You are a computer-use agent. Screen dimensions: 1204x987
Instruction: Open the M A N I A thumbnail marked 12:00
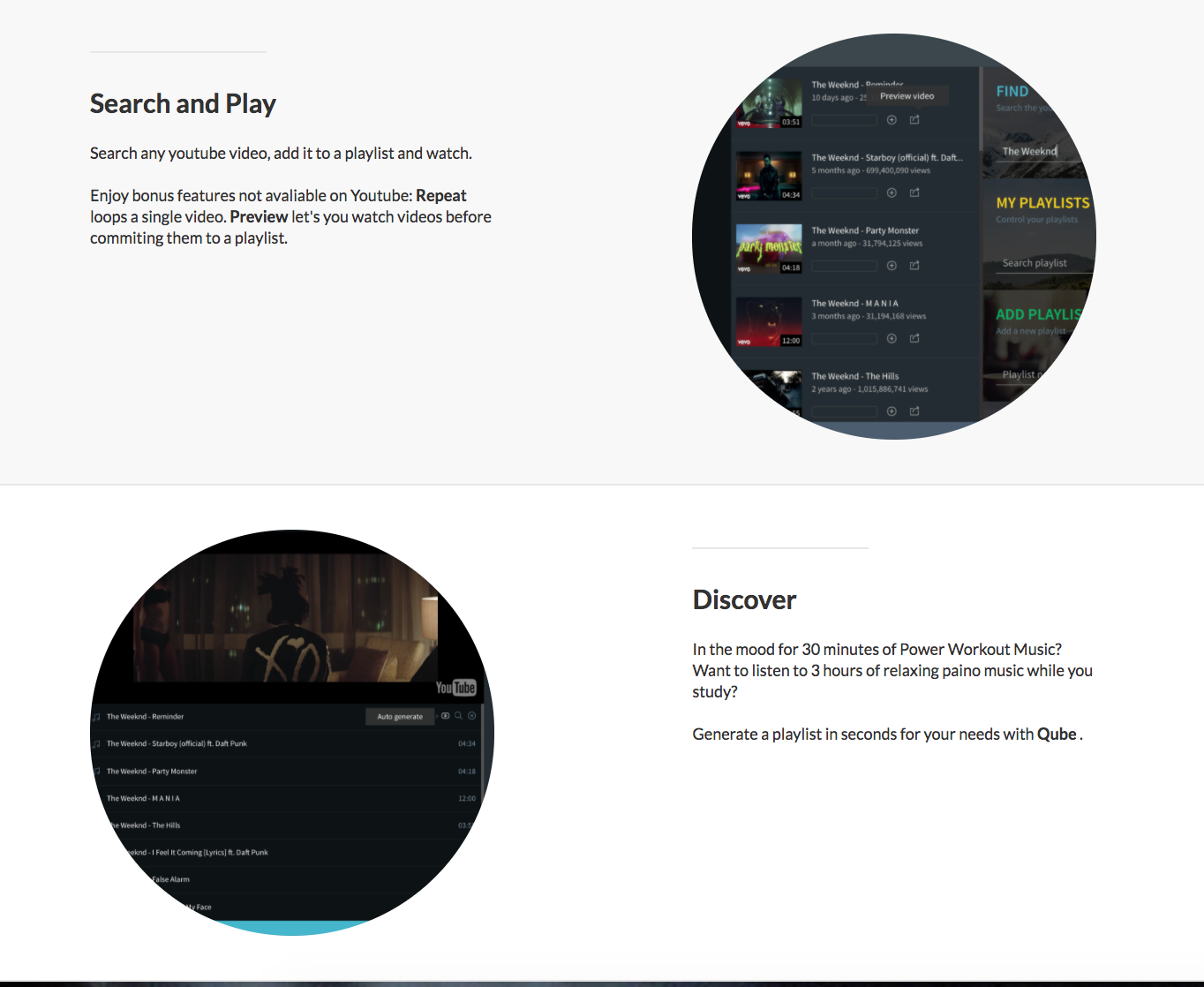point(769,322)
